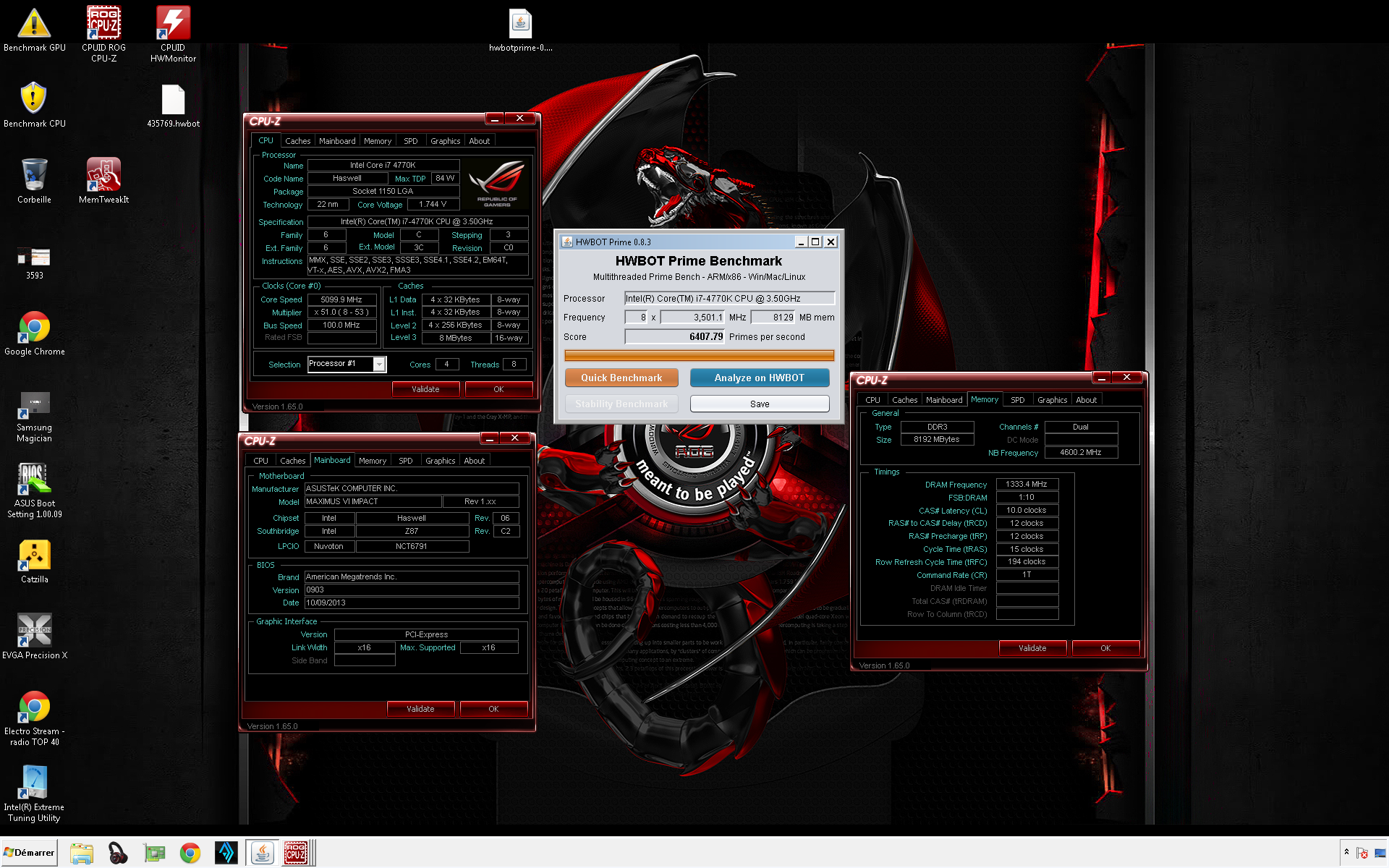Click HWBOT Prime orange progress bar
Viewport: 1389px width, 868px height.
tap(699, 355)
